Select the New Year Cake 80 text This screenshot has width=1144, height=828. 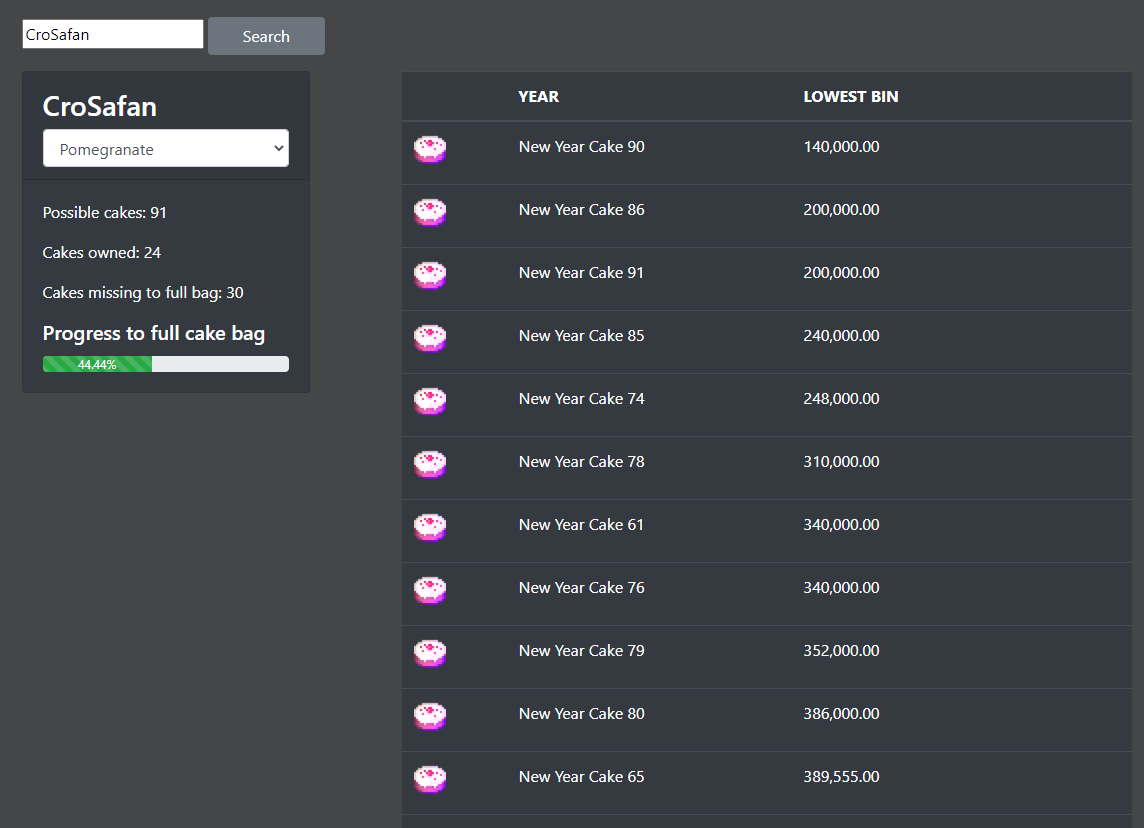point(581,713)
